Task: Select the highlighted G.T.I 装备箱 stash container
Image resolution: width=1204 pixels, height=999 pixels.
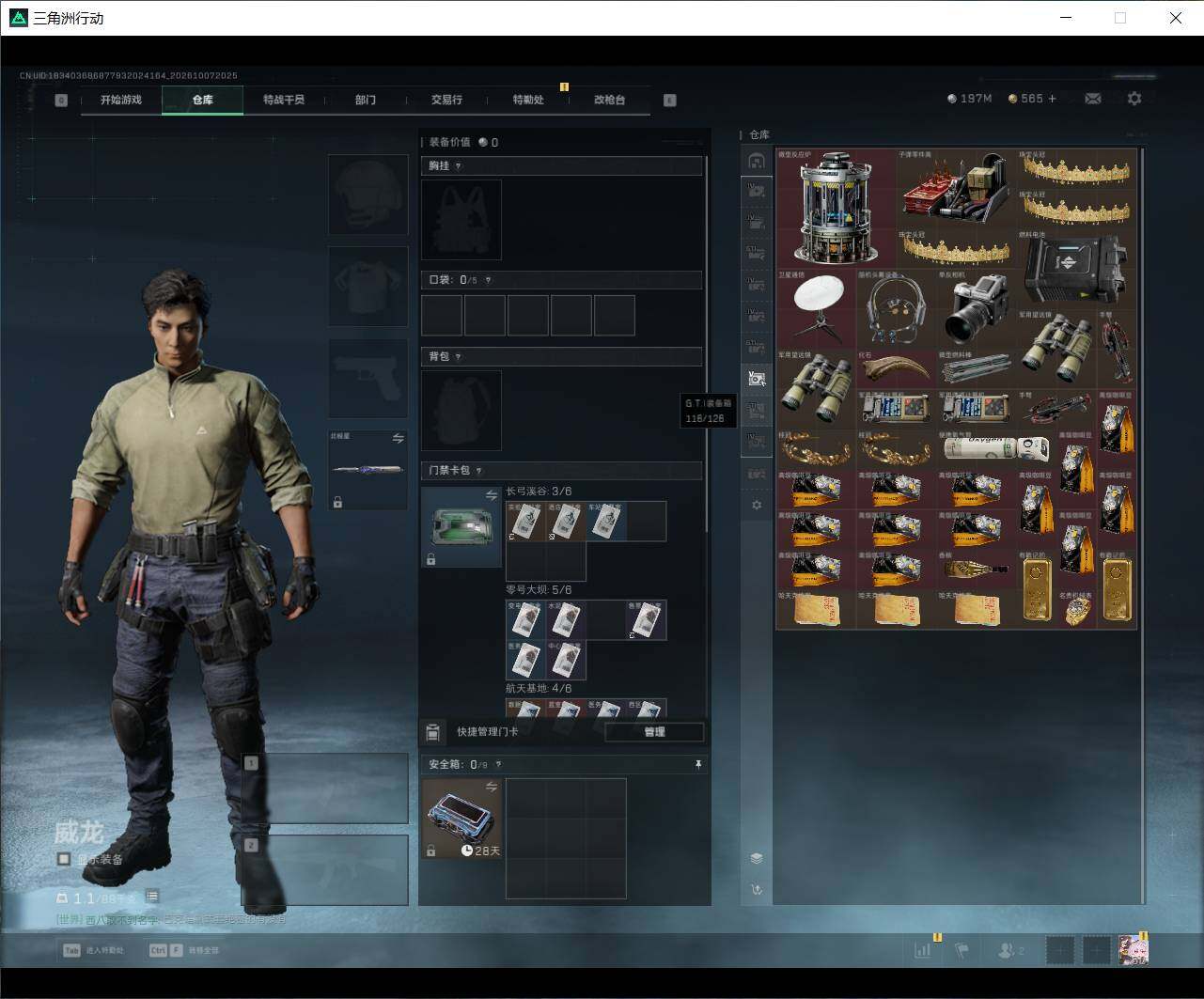Action: (x=757, y=379)
